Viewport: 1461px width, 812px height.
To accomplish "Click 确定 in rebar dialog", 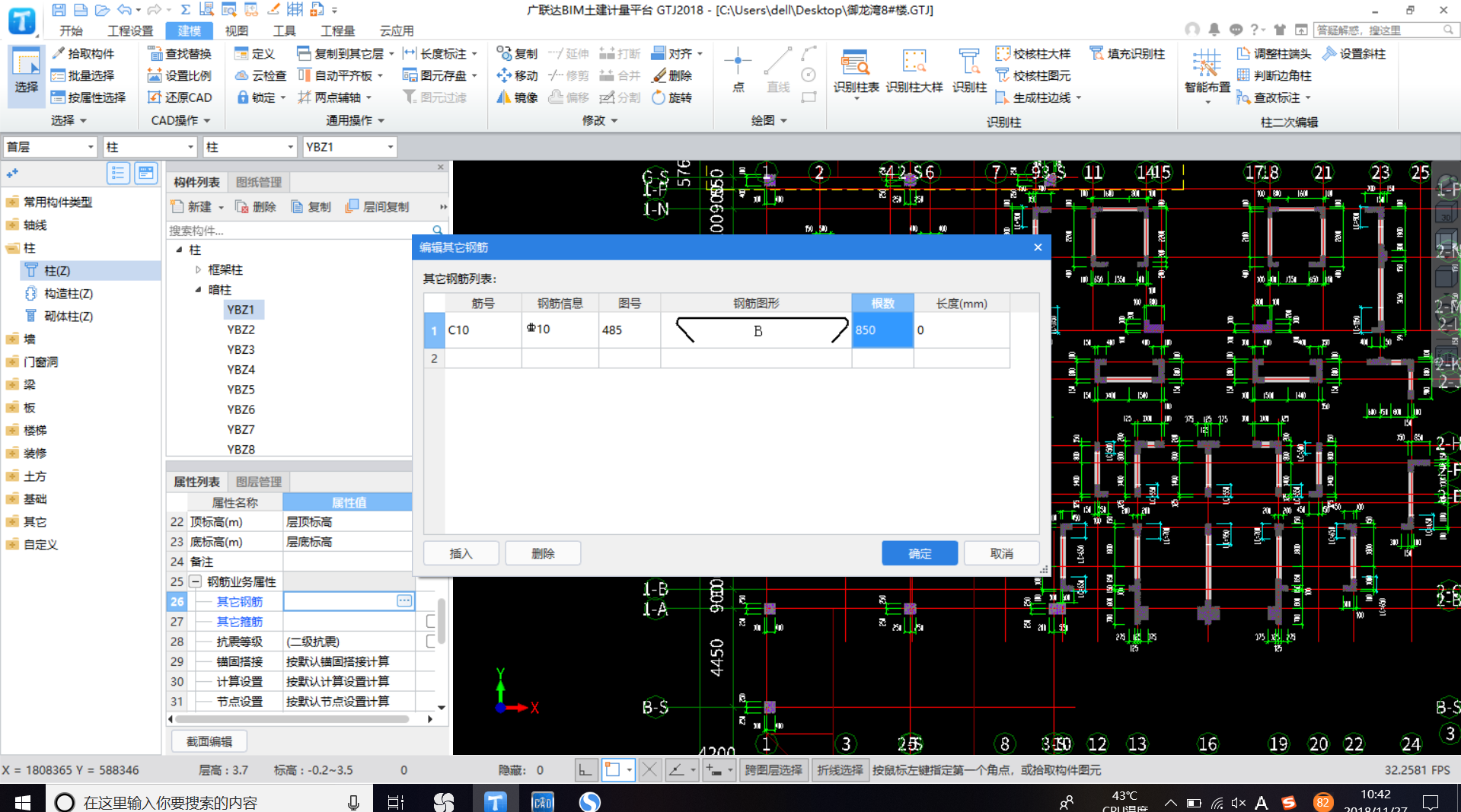I will point(920,553).
